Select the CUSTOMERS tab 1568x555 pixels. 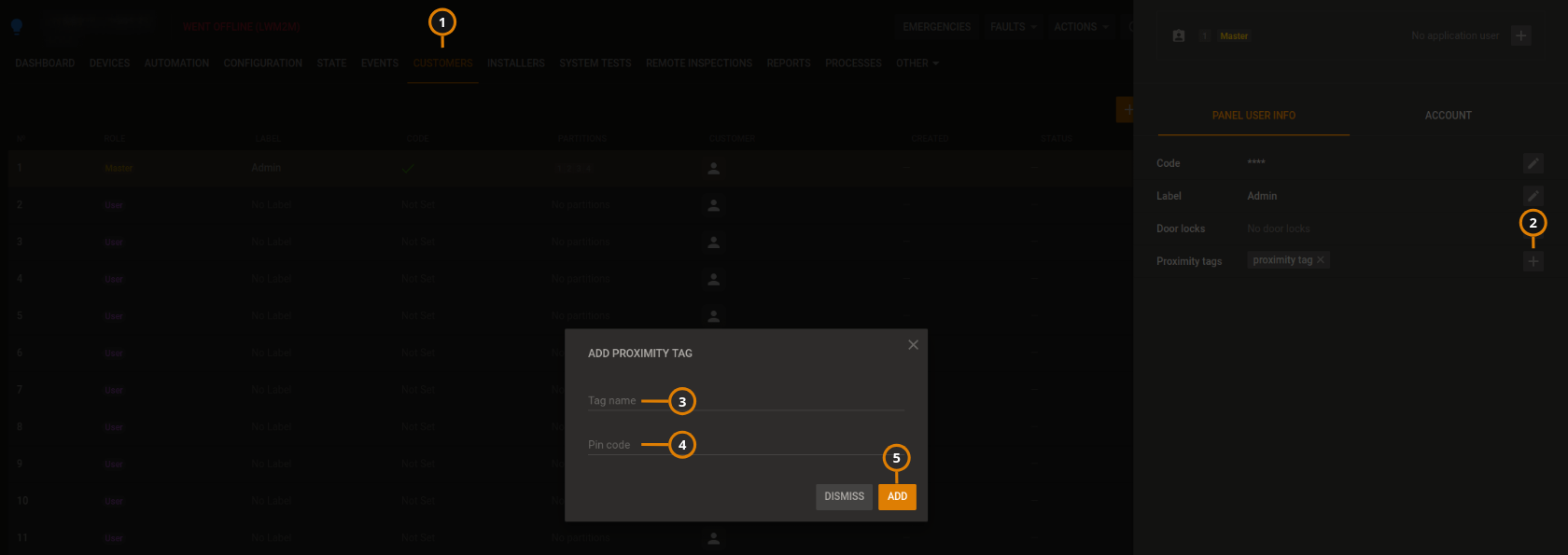tap(442, 63)
